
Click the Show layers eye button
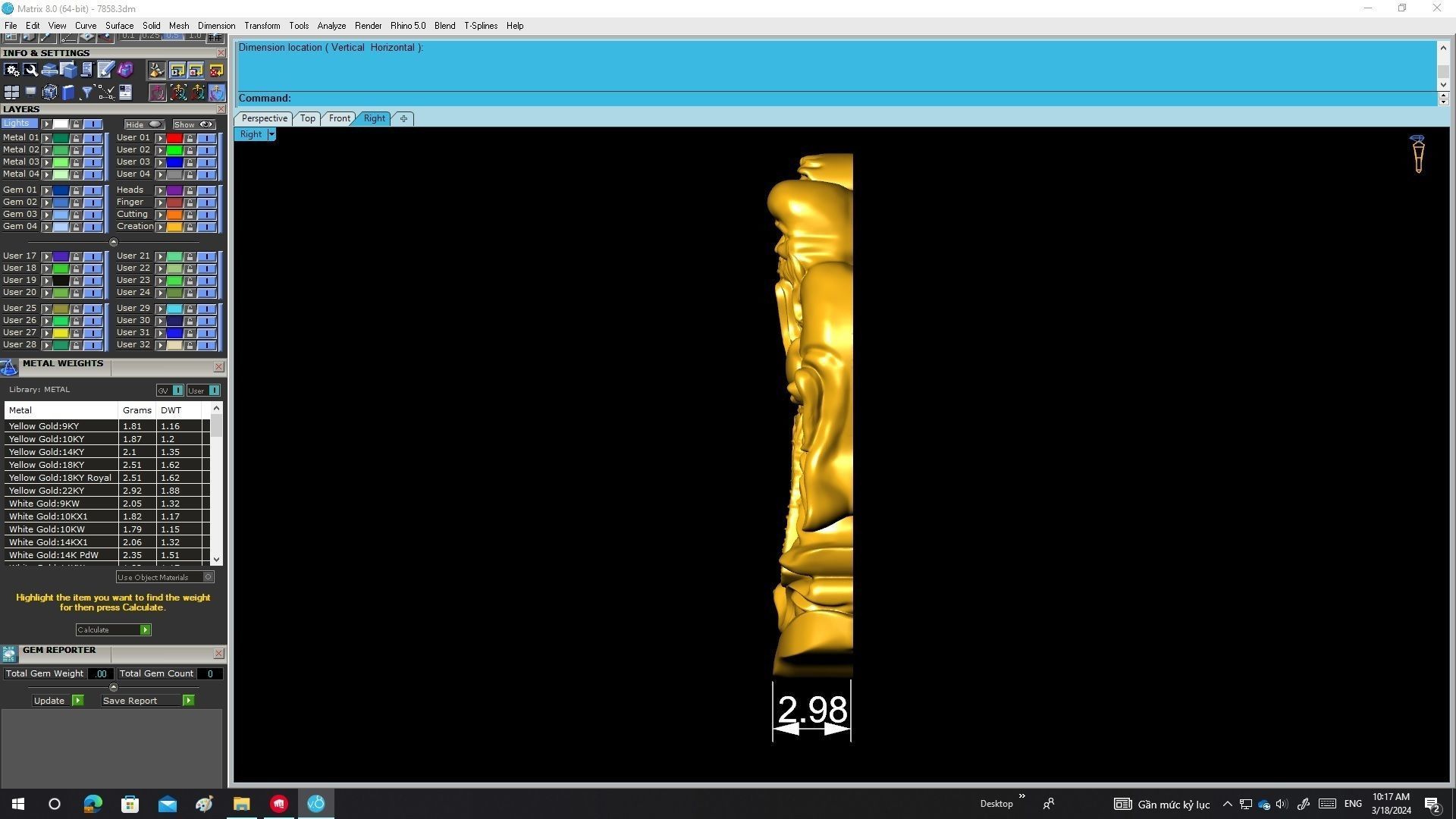pyautogui.click(x=194, y=124)
